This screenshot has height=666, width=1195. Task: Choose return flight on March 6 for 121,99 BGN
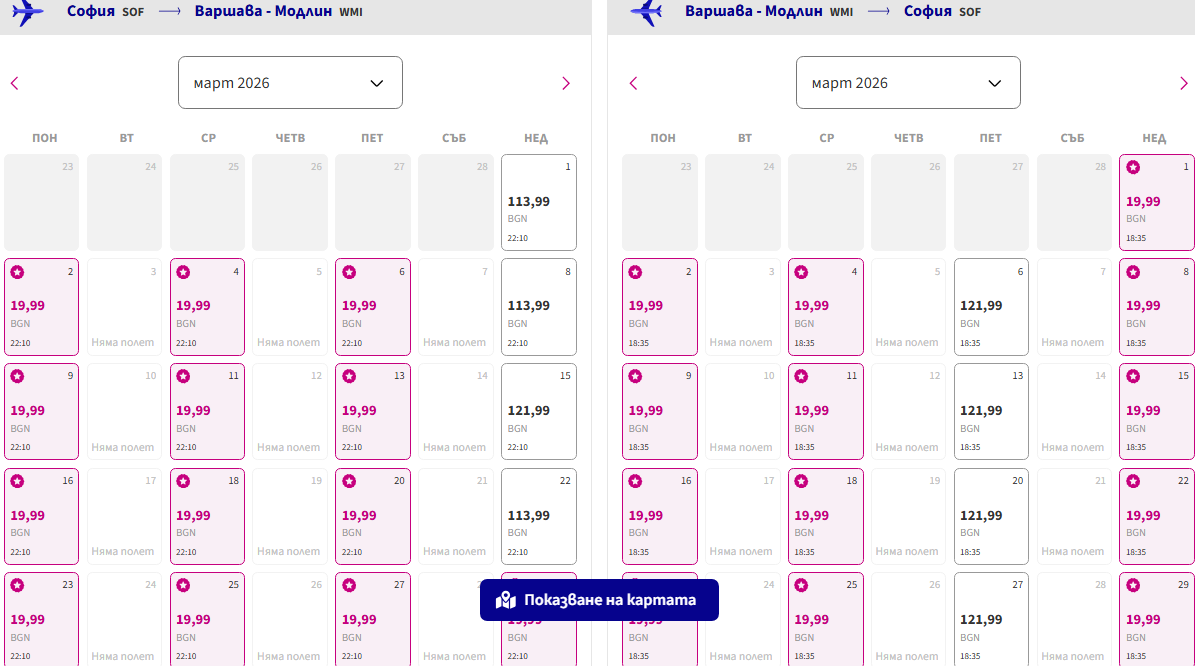click(991, 307)
